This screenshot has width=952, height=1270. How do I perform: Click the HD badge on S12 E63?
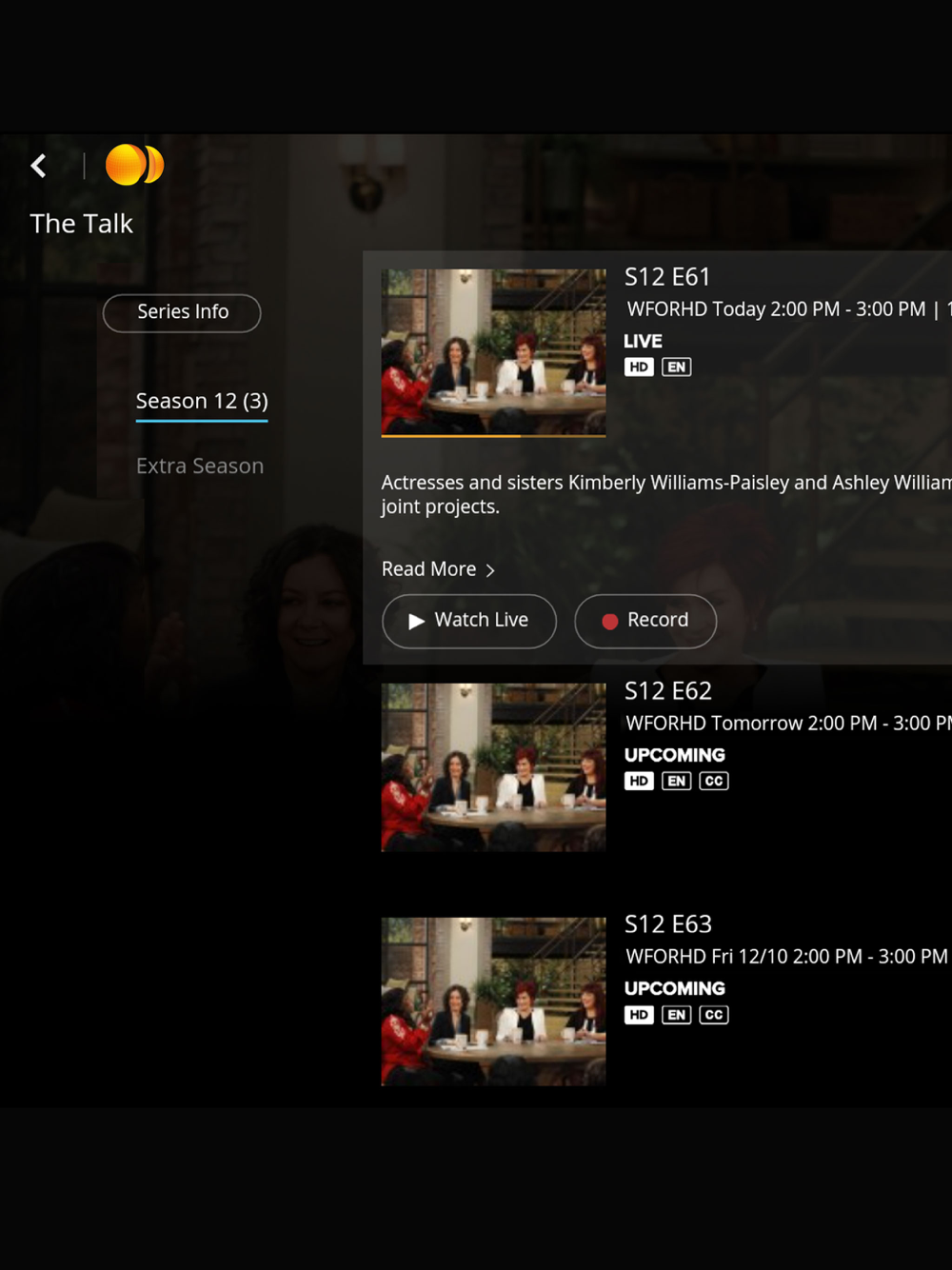click(639, 1015)
